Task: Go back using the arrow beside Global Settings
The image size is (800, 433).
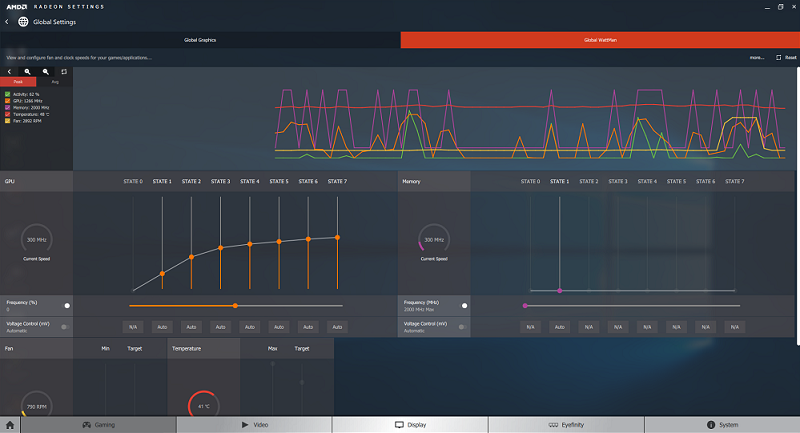Action: (7, 21)
